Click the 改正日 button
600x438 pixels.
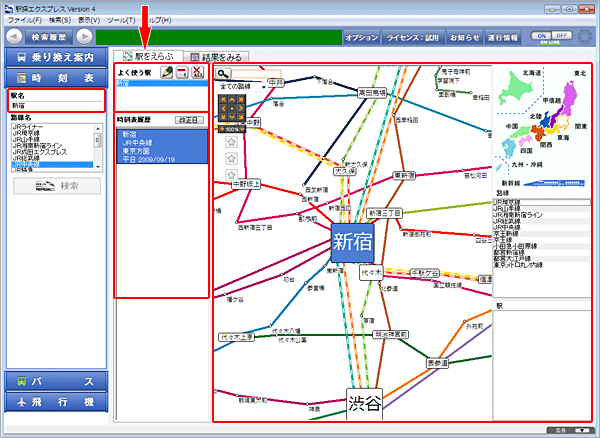point(188,119)
